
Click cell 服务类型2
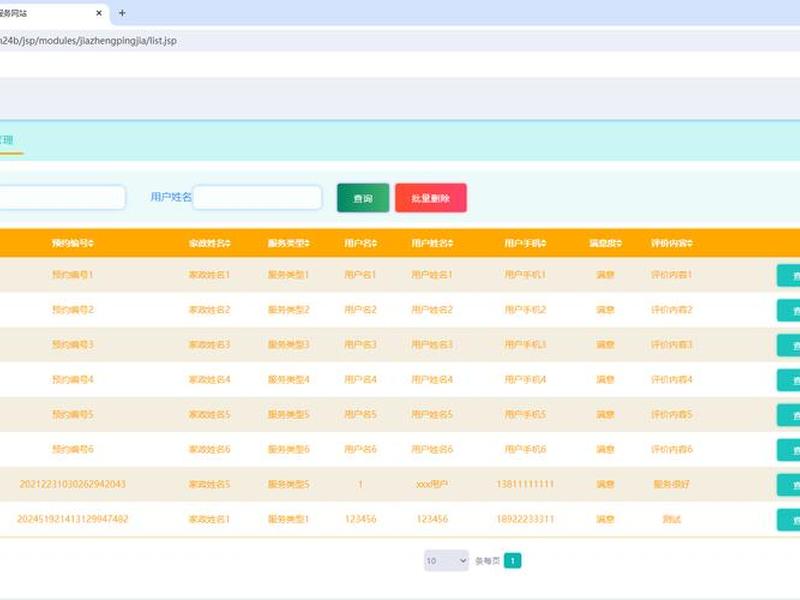(x=289, y=310)
